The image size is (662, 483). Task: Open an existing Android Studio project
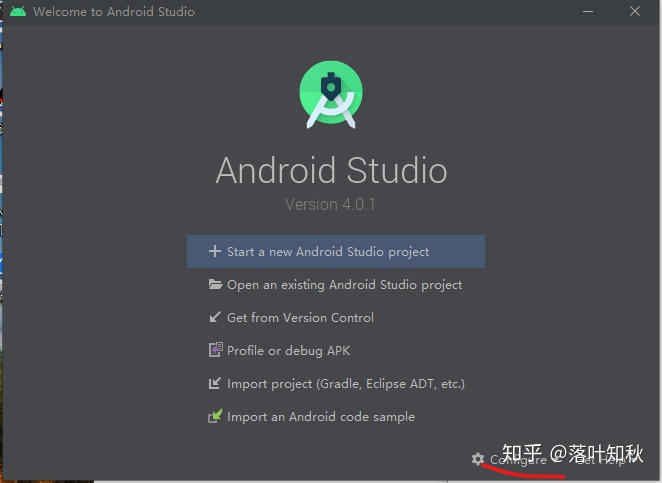click(336, 285)
